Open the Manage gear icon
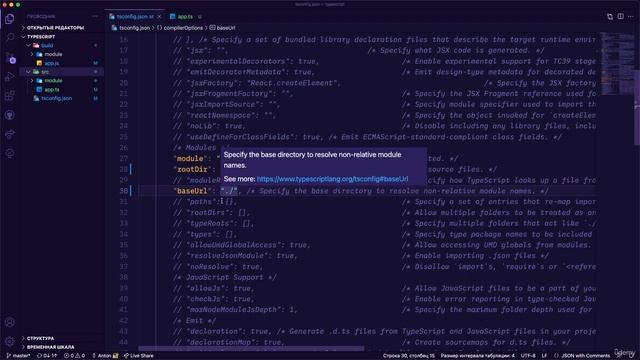Screen dimensions: 640x360 pyautogui.click(x=10, y=341)
